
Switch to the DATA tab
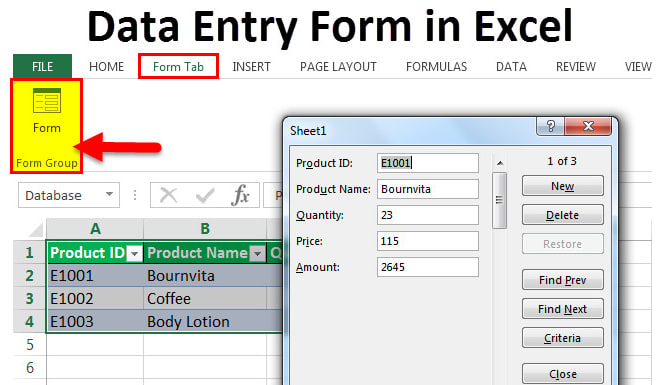511,66
